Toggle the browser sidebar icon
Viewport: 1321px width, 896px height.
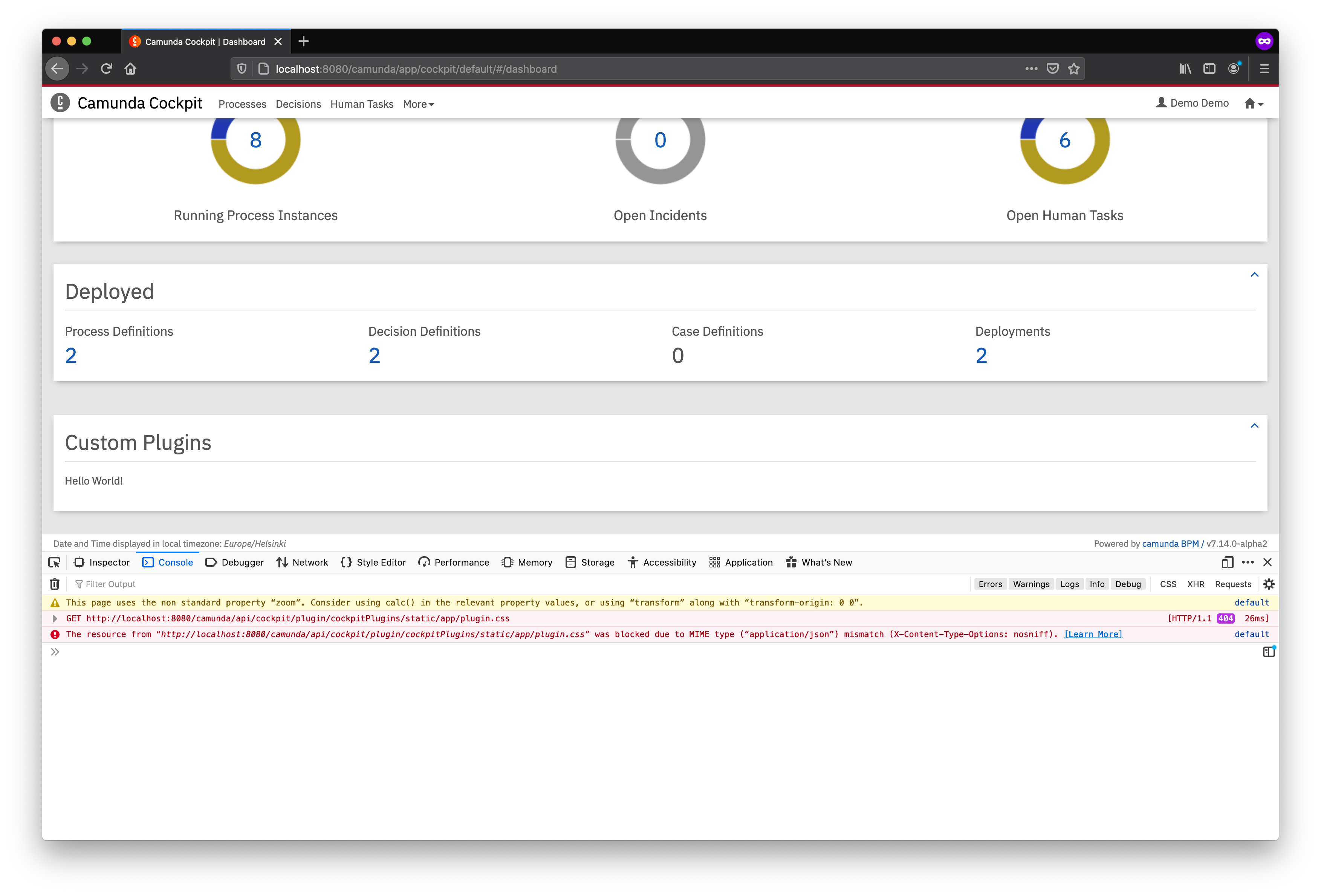(x=1209, y=69)
